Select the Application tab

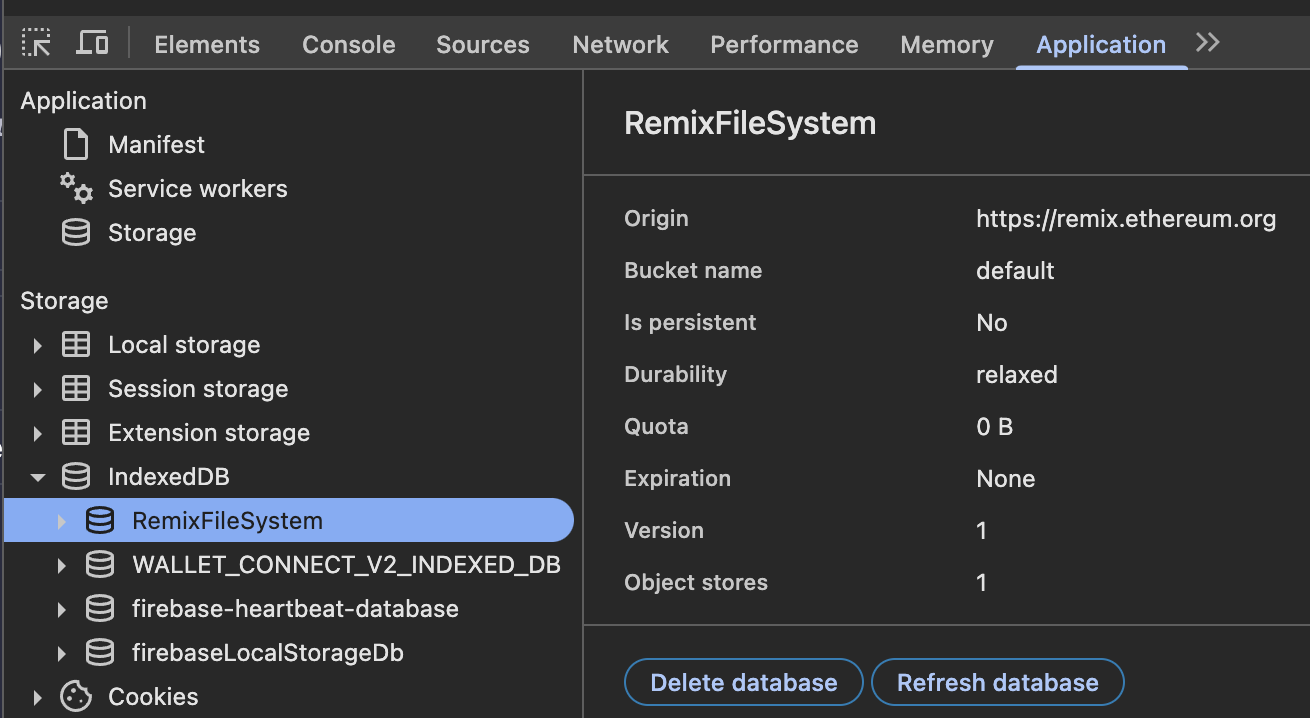point(1101,45)
